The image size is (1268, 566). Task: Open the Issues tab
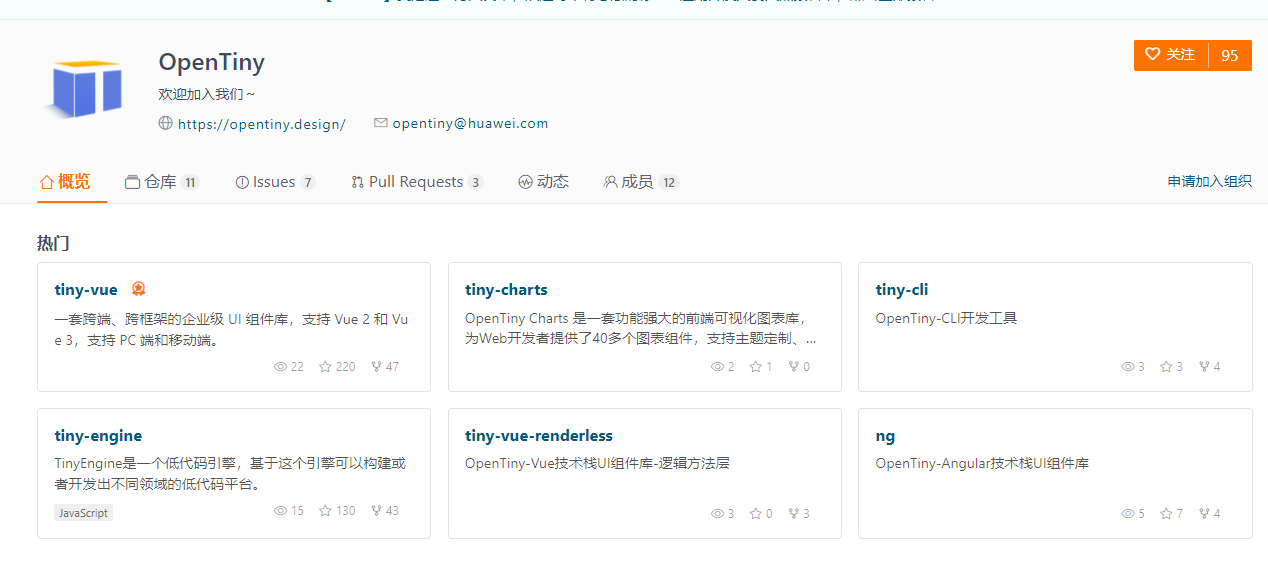275,182
